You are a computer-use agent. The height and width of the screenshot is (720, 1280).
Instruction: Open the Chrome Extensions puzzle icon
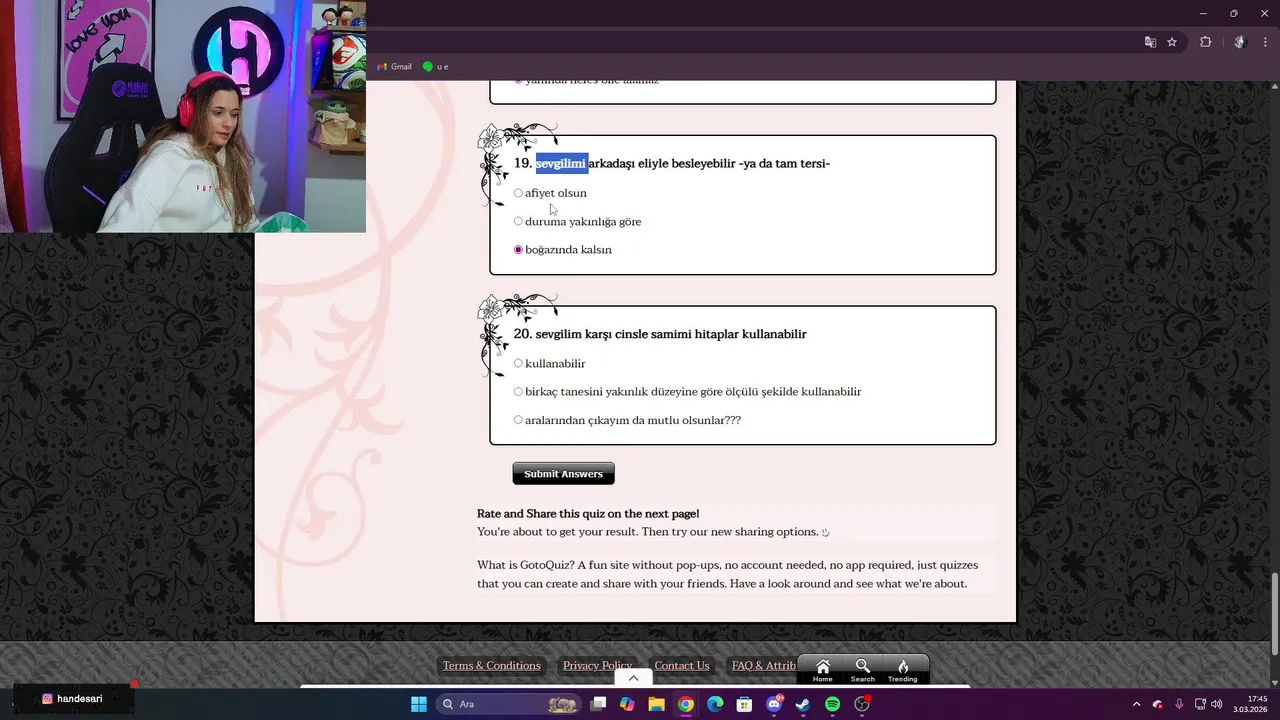click(x=1205, y=42)
